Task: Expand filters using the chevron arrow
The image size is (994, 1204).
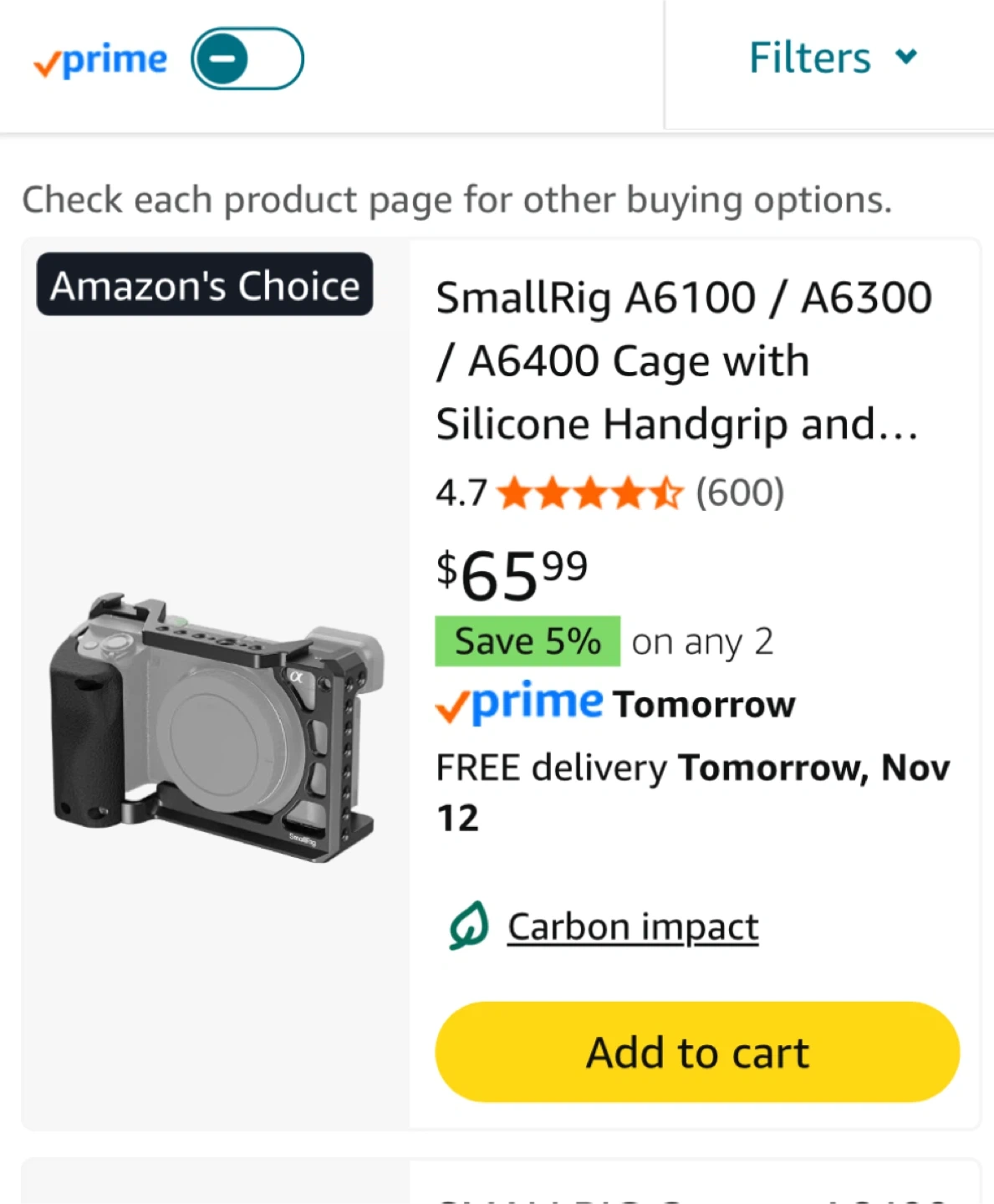Action: pyautogui.click(x=906, y=57)
